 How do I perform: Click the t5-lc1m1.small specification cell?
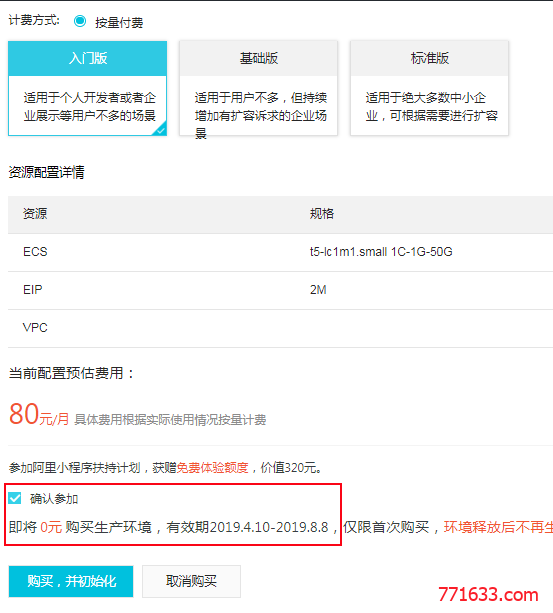(x=381, y=252)
